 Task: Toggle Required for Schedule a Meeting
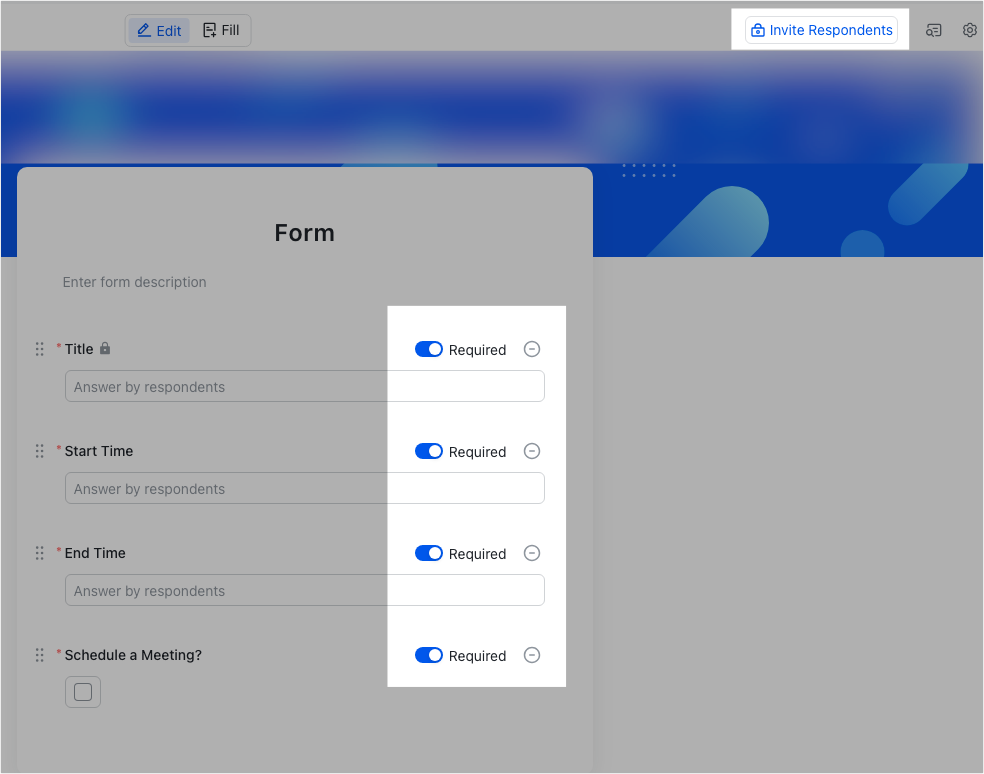[429, 655]
